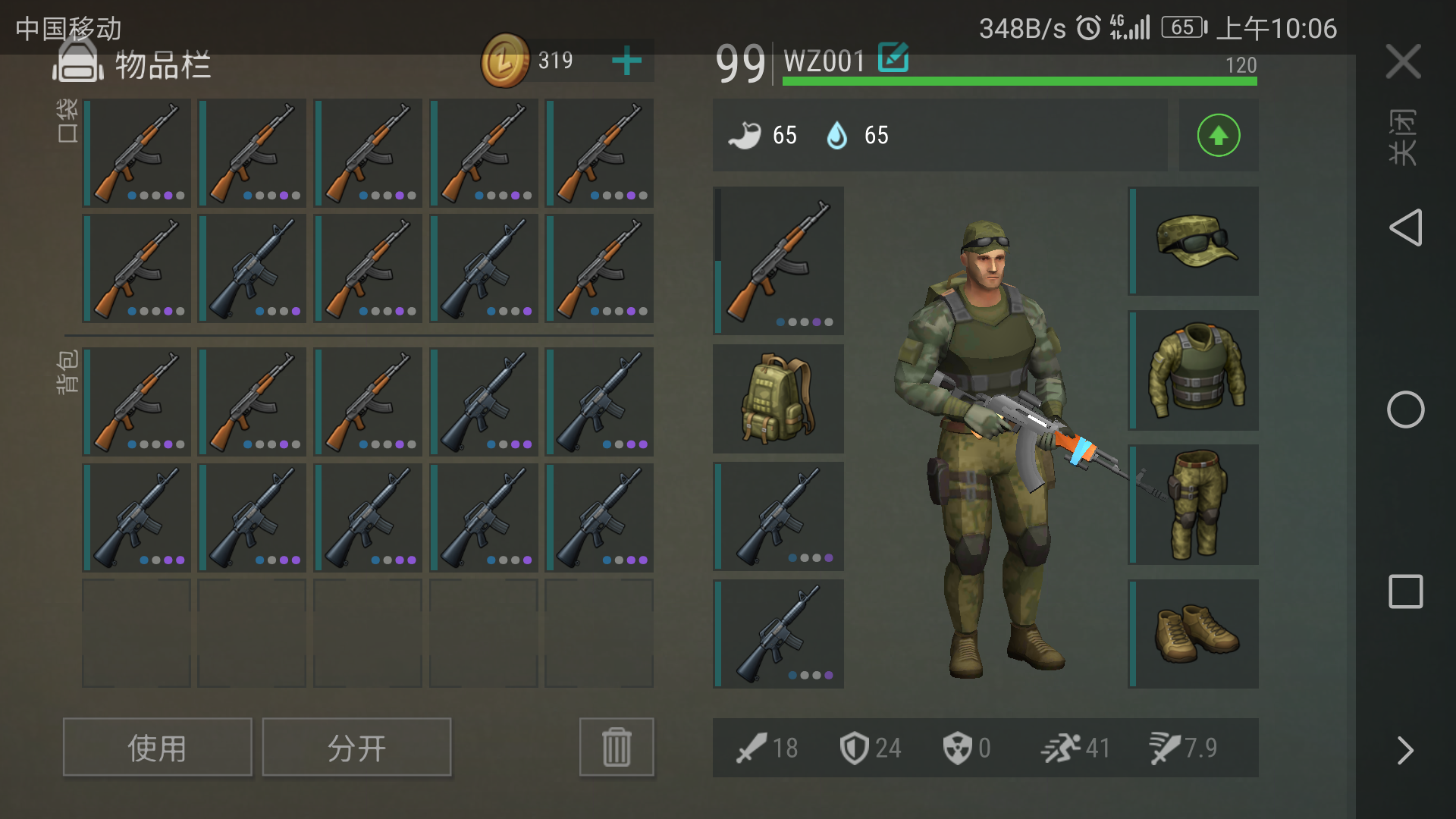Open the equipped military backpack slot
The height and width of the screenshot is (819, 1456).
coord(778,399)
